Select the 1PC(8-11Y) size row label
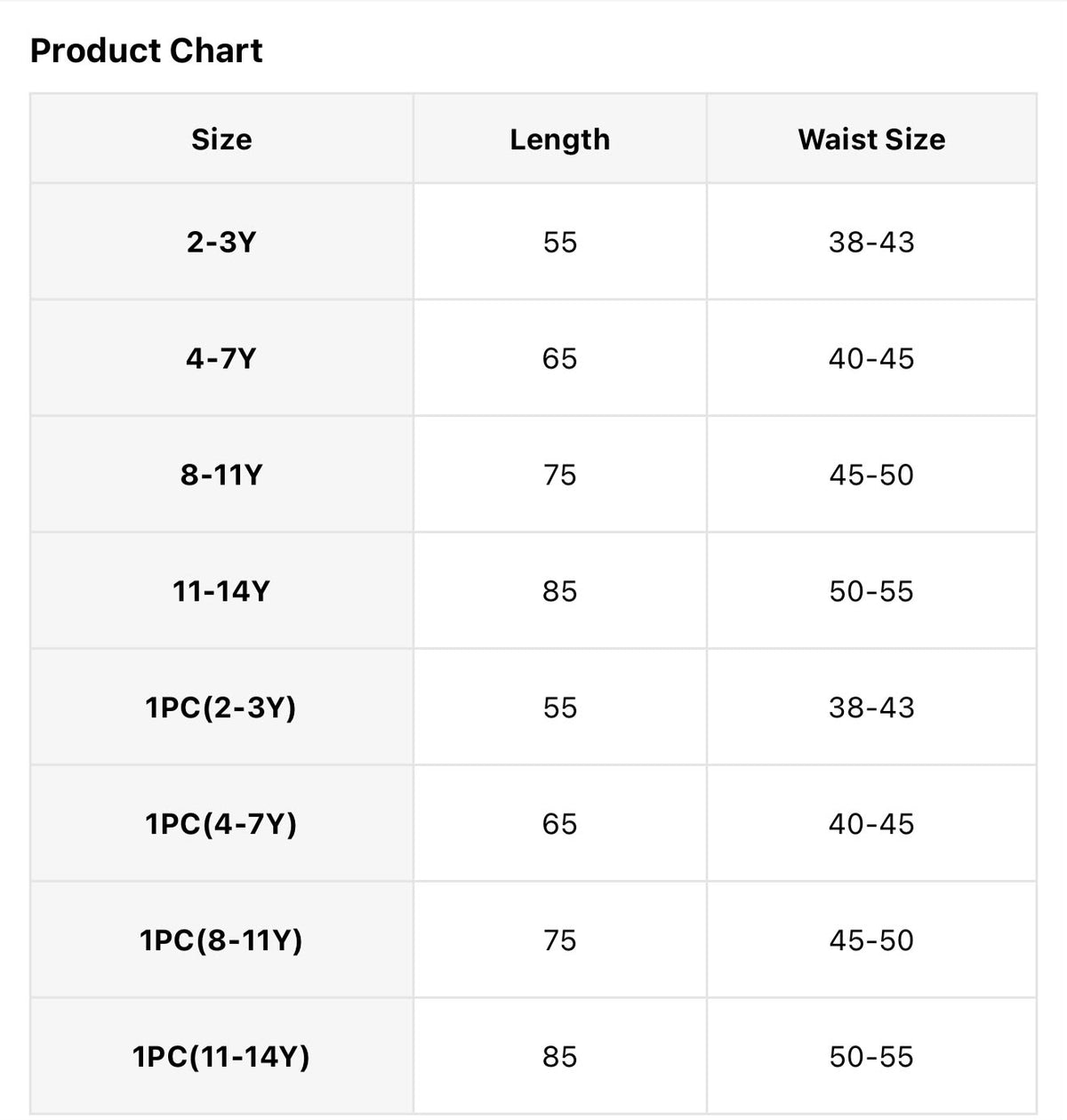 [x=221, y=940]
